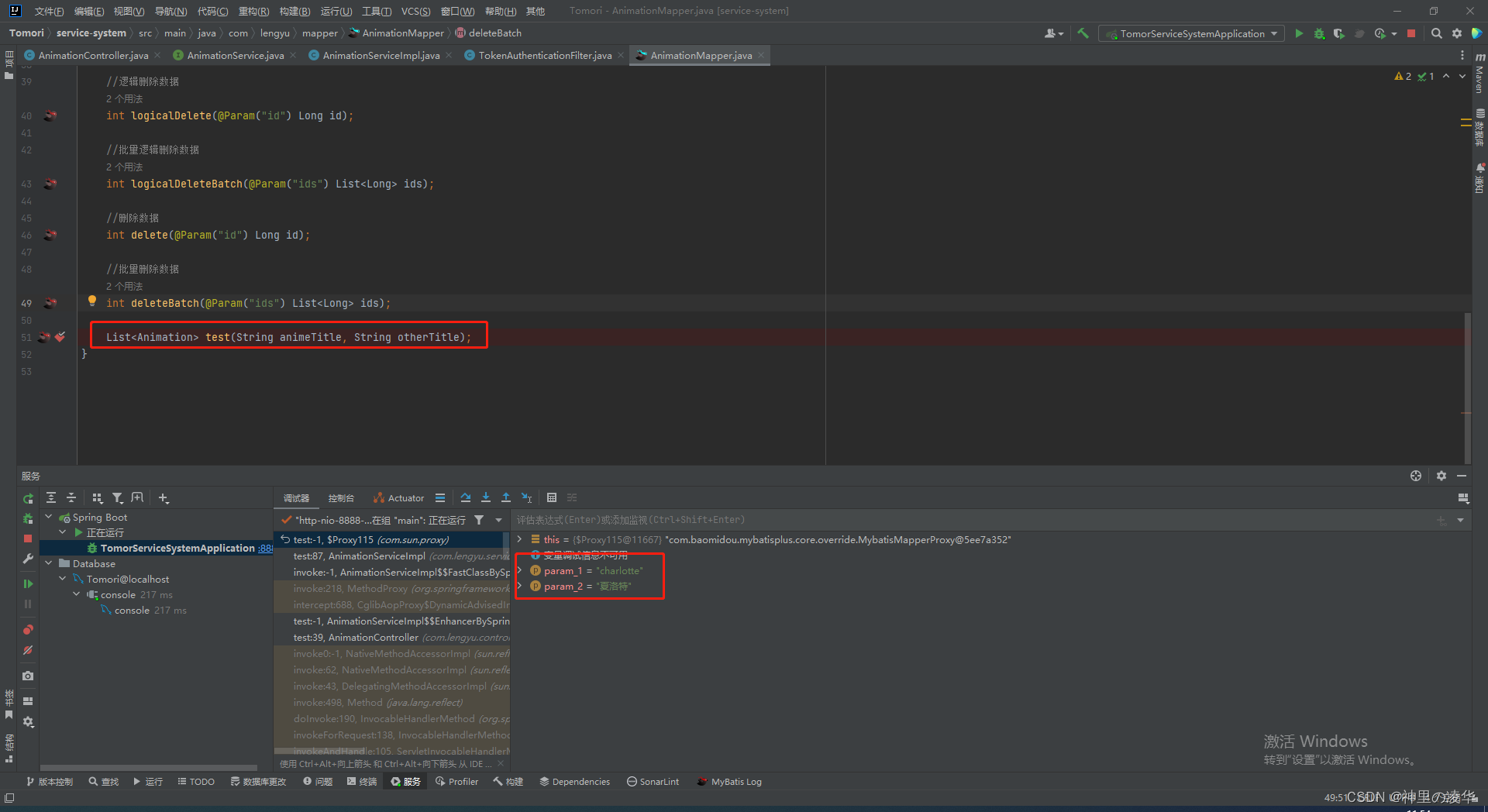Click the Show Execution Point lines icon
Viewport: 1488px width, 812px height.
(x=440, y=497)
